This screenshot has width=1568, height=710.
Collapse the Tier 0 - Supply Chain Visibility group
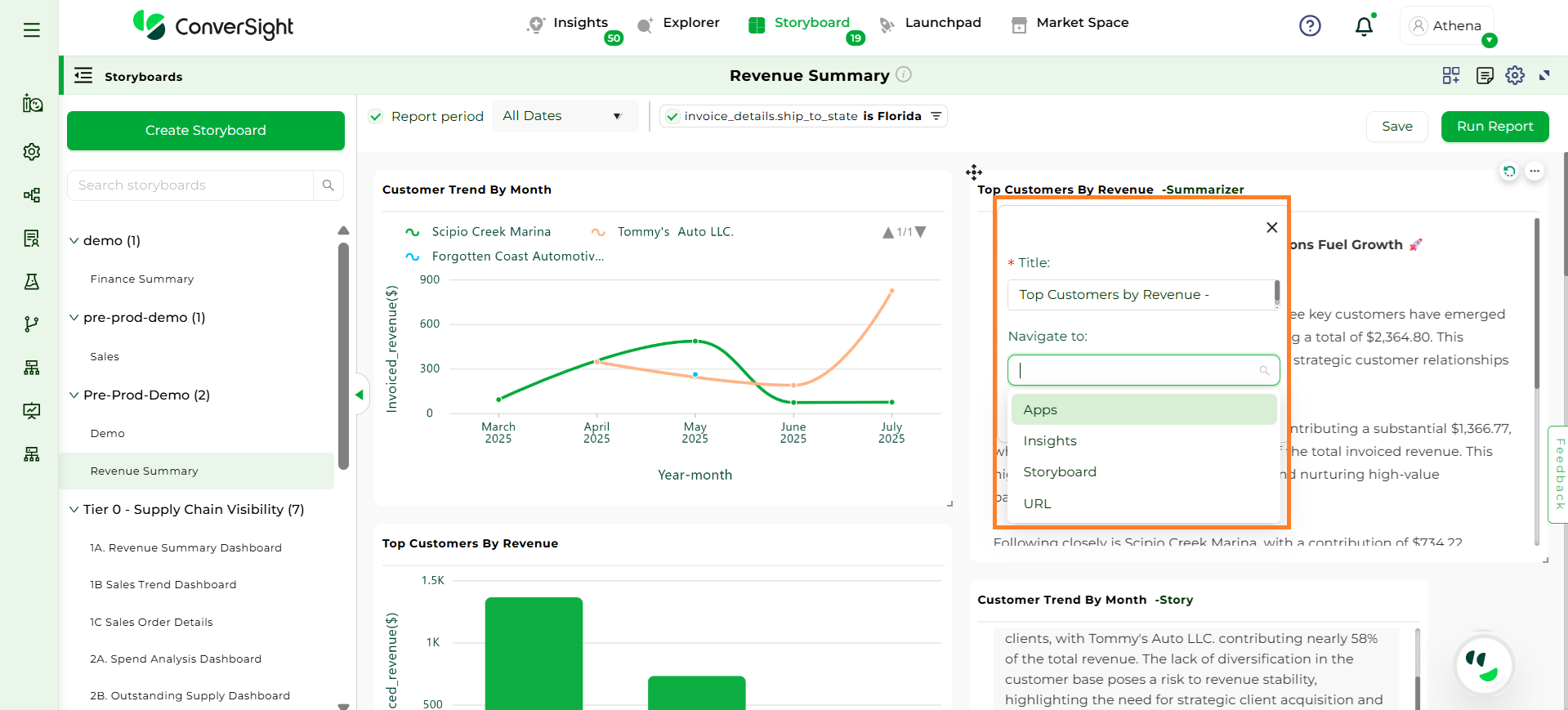pos(74,510)
